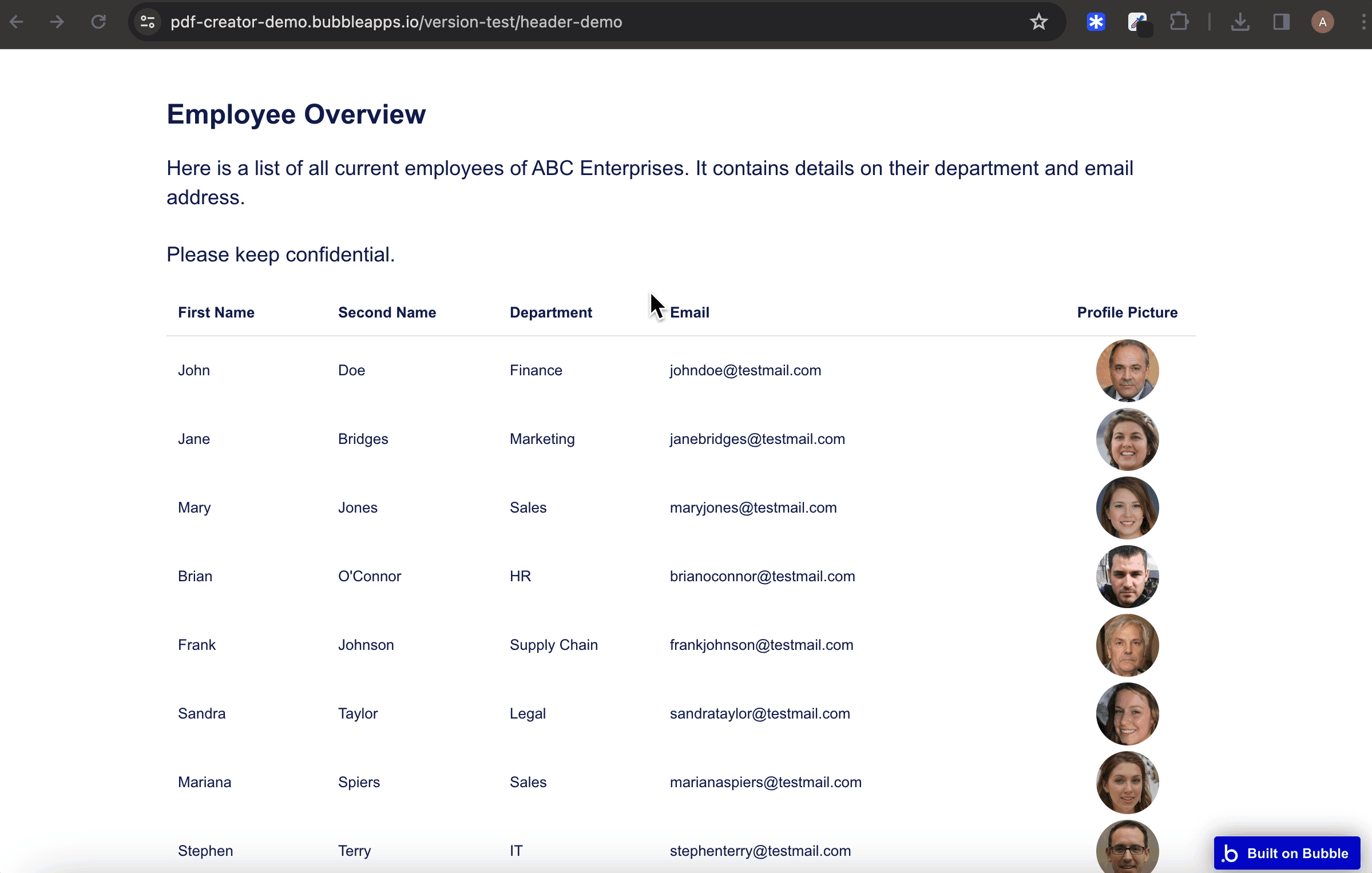1372x873 pixels.
Task: Click first name Frank
Action: (197, 645)
